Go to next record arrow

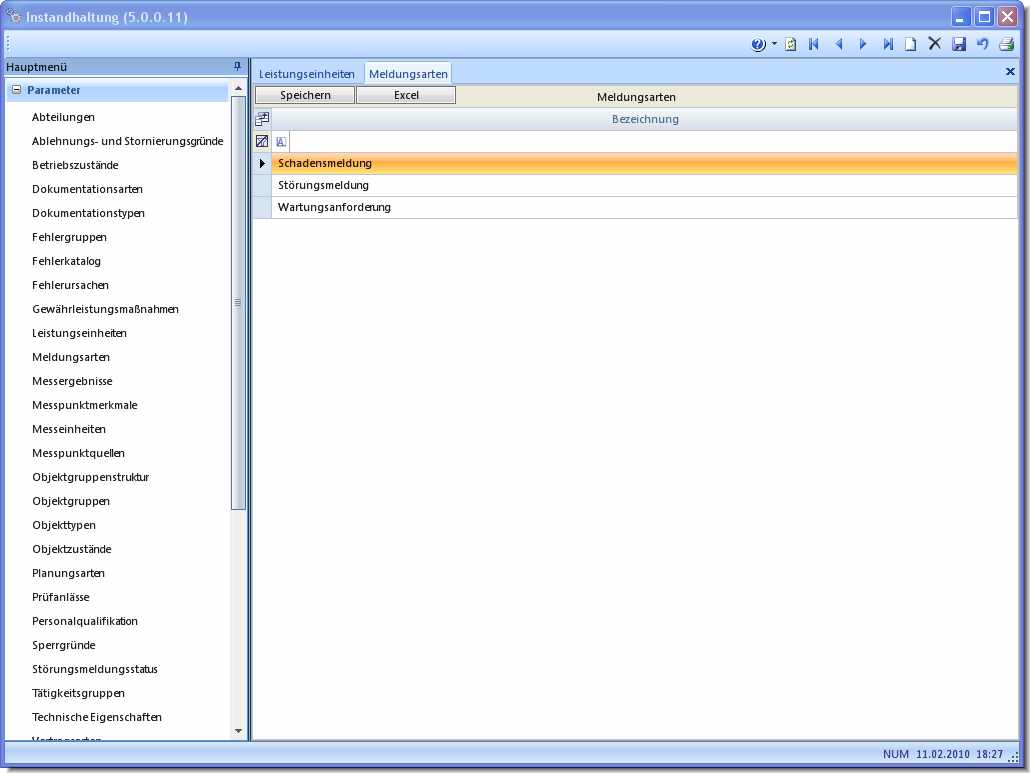(x=863, y=44)
